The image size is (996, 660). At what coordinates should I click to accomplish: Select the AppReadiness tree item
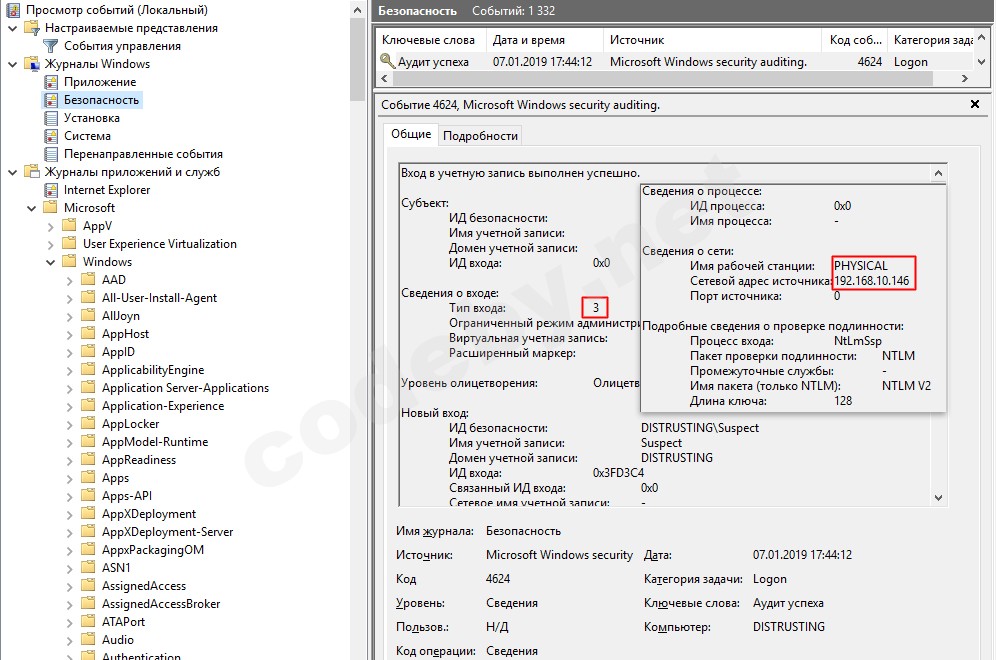139,460
